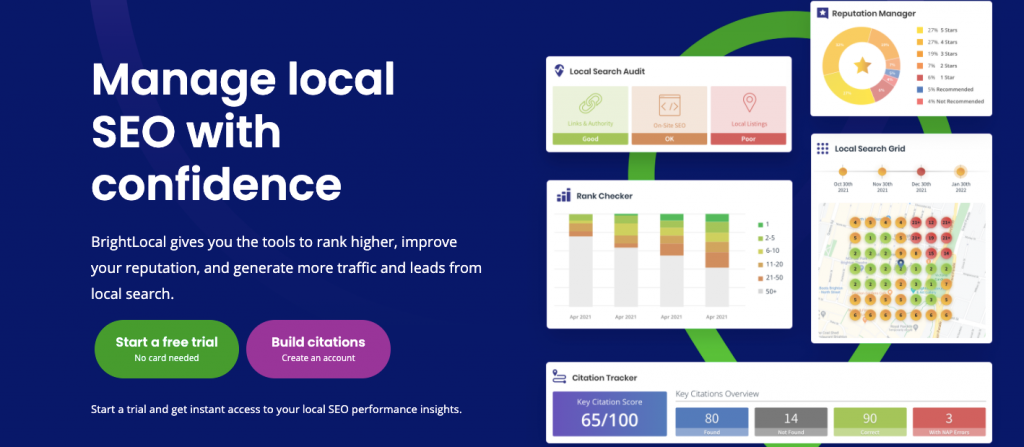Click the 4 Stars legend entry
This screenshot has height=447, width=1024.
click(939, 42)
